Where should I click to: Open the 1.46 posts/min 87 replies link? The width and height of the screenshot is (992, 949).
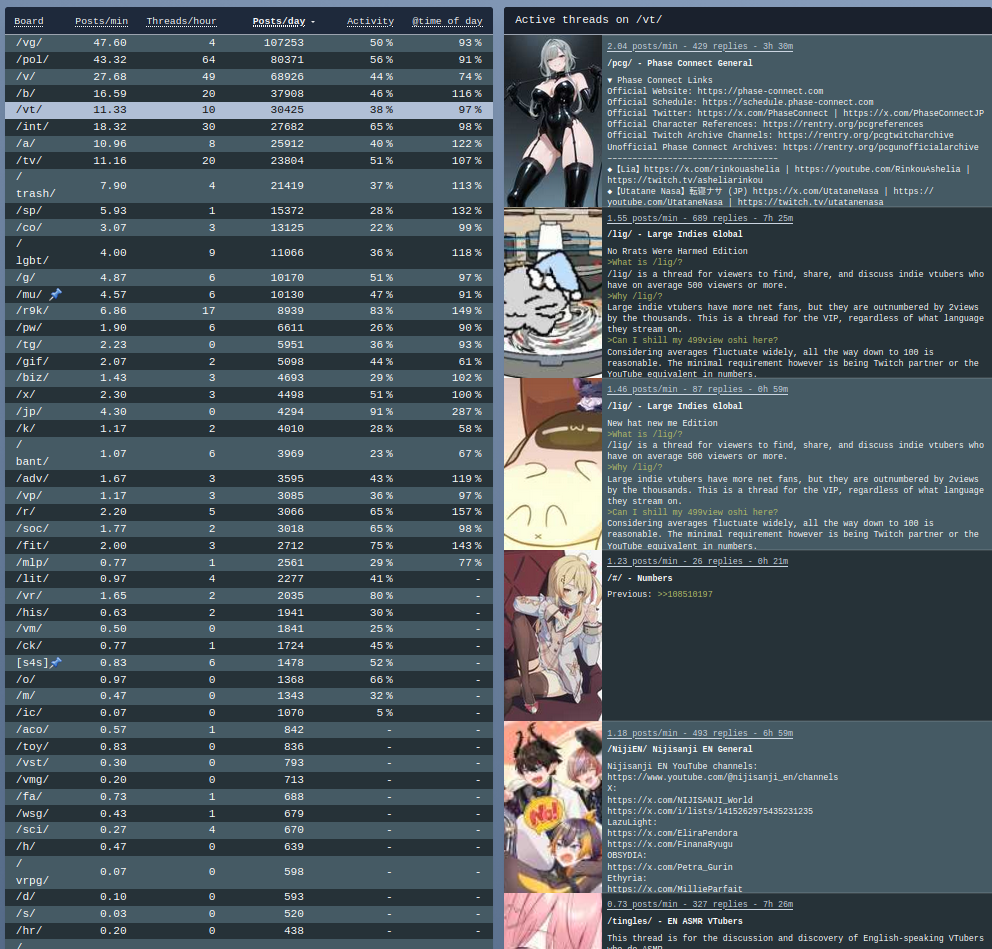pos(697,389)
